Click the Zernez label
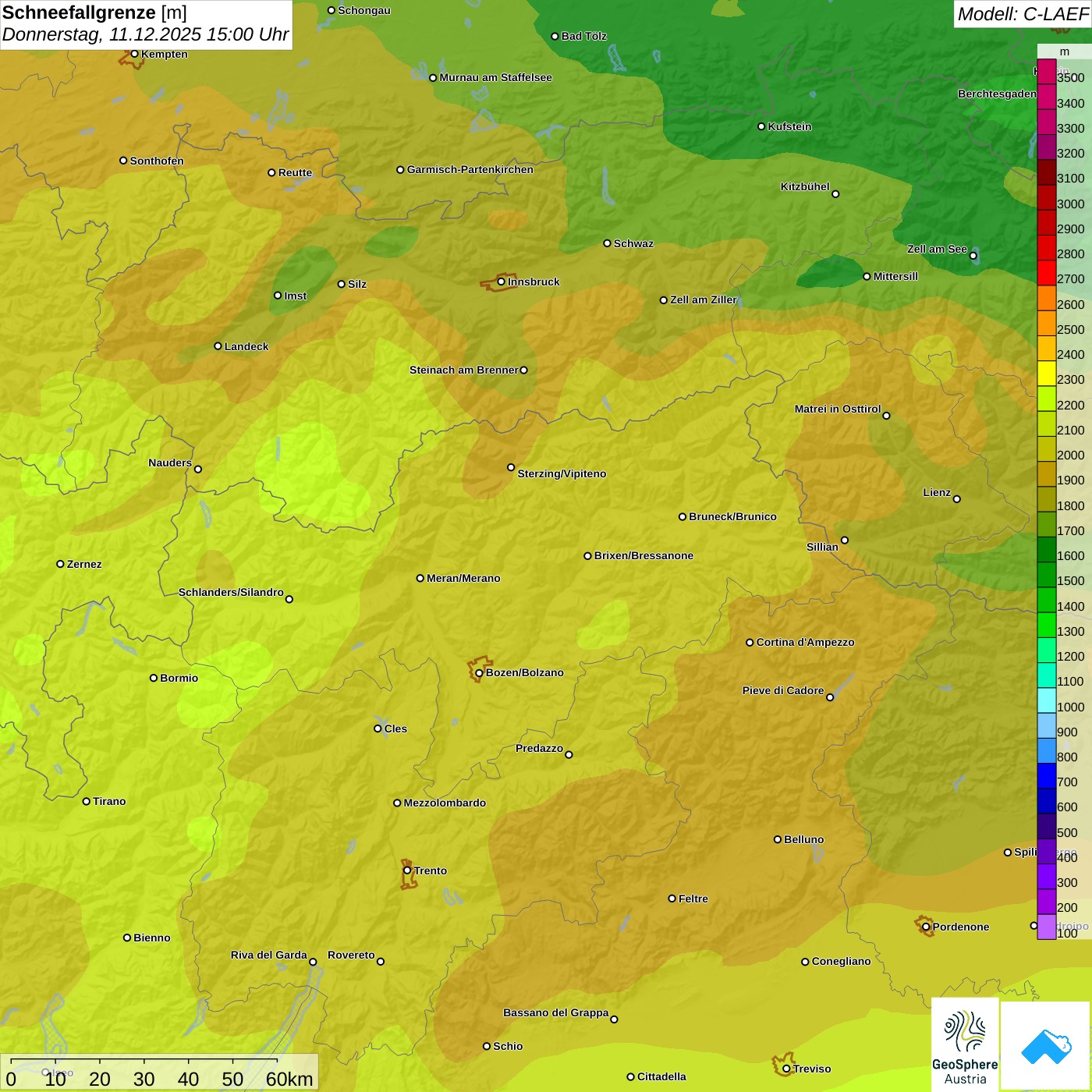1092x1092 pixels. [x=84, y=564]
